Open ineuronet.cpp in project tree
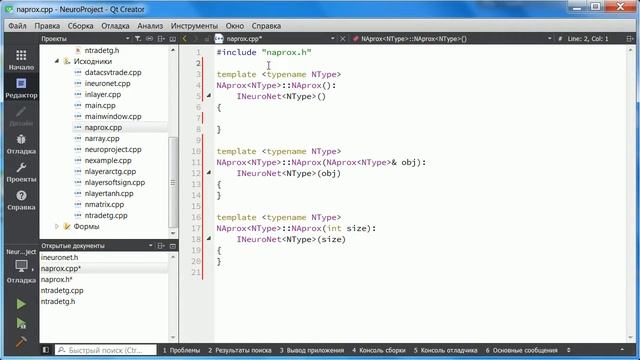The image size is (640, 360). (x=107, y=83)
